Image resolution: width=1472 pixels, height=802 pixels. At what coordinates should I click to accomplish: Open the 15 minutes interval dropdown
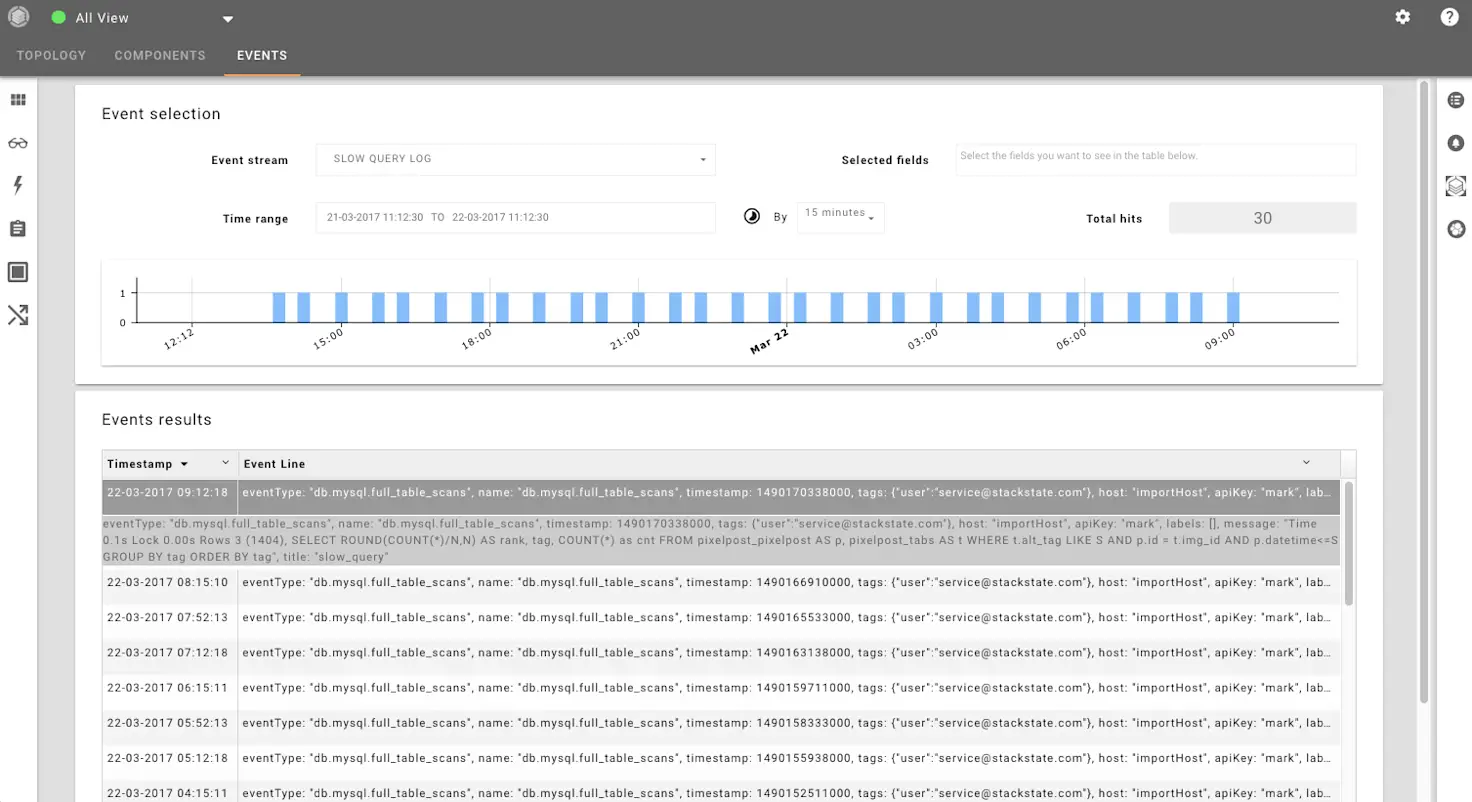pos(840,217)
